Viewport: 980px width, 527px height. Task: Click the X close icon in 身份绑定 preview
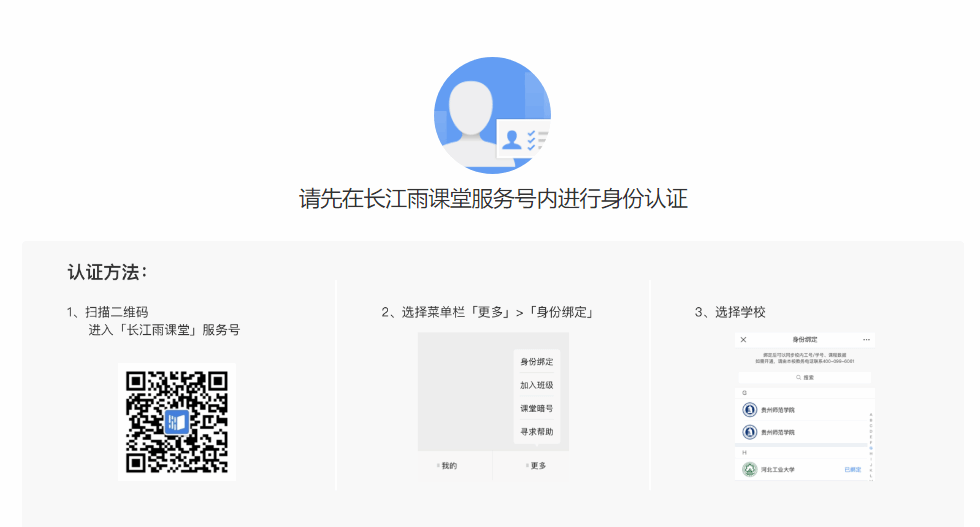[743, 339]
